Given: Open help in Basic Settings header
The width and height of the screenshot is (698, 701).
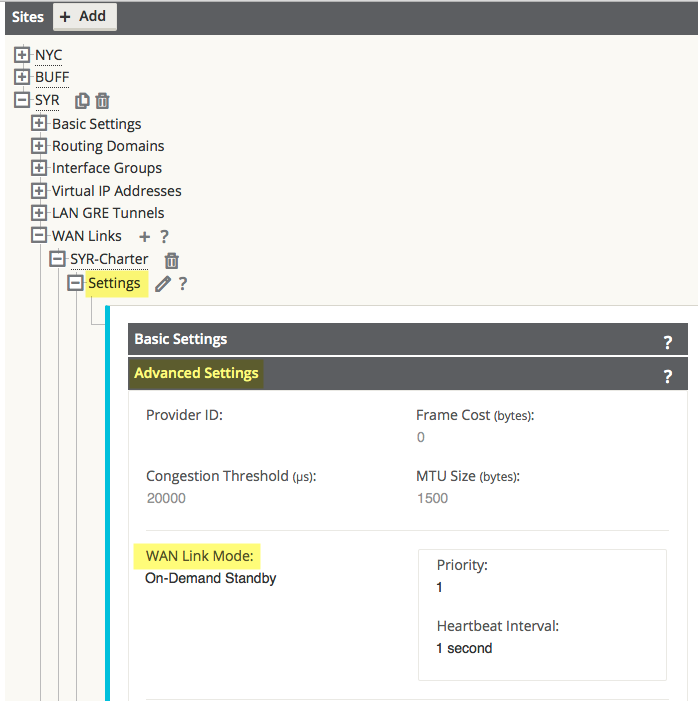Looking at the screenshot, I should click(668, 342).
